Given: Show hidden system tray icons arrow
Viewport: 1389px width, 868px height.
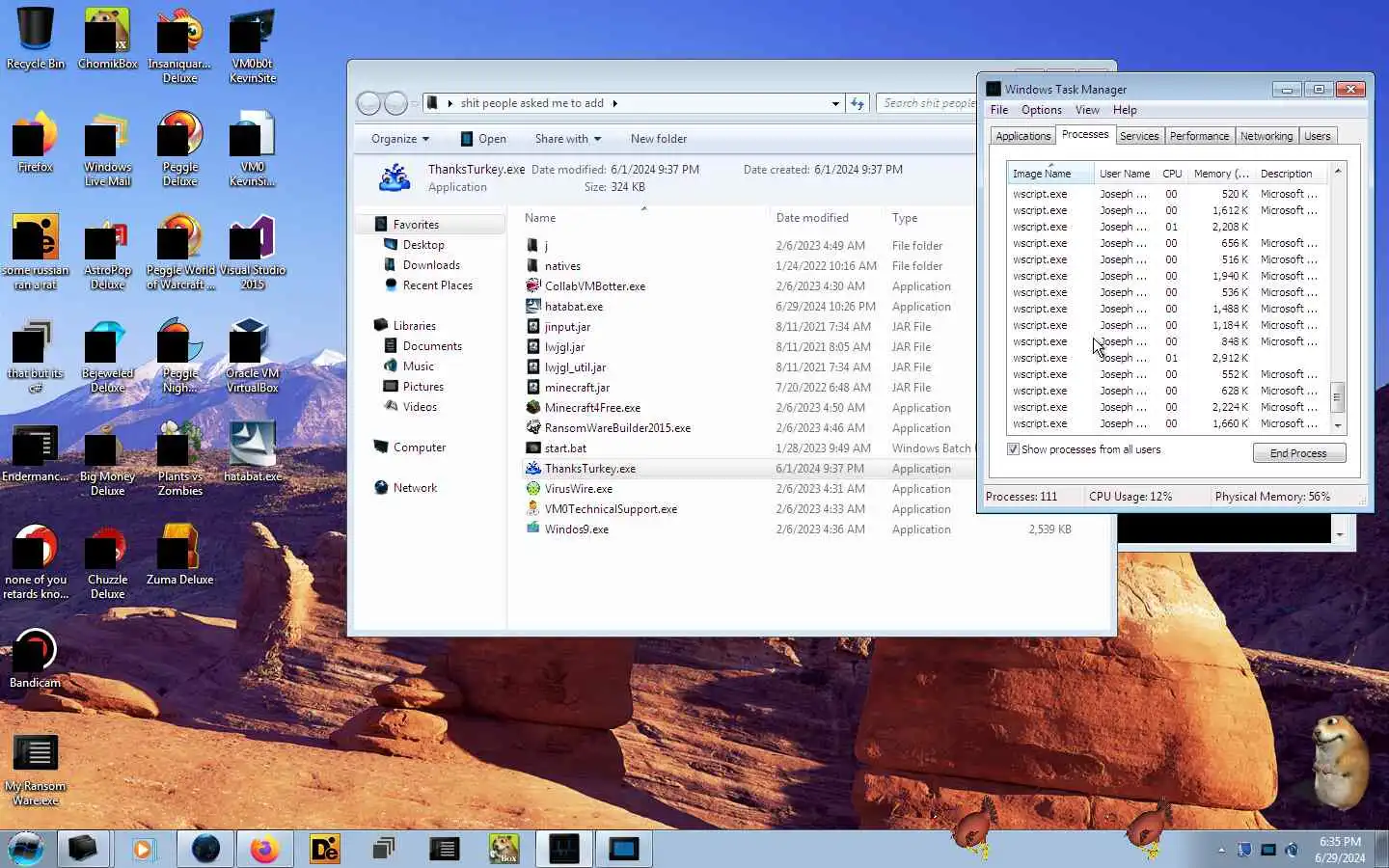Looking at the screenshot, I should [x=1221, y=850].
